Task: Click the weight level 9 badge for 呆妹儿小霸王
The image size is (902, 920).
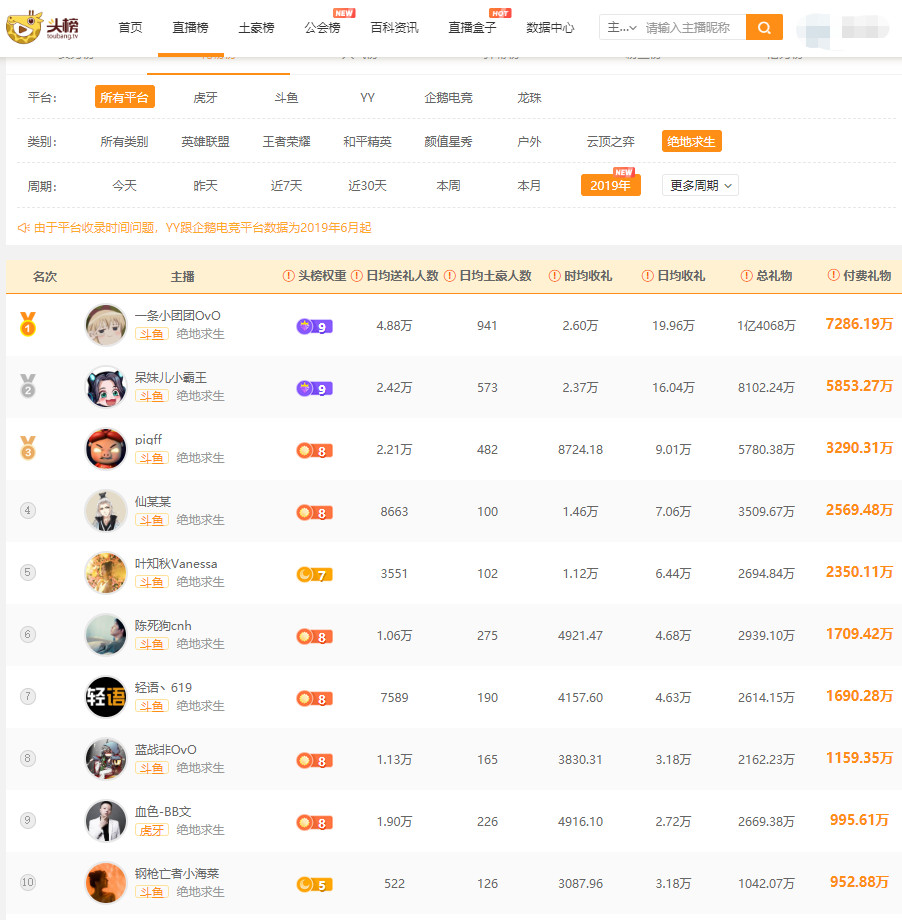Action: [315, 388]
